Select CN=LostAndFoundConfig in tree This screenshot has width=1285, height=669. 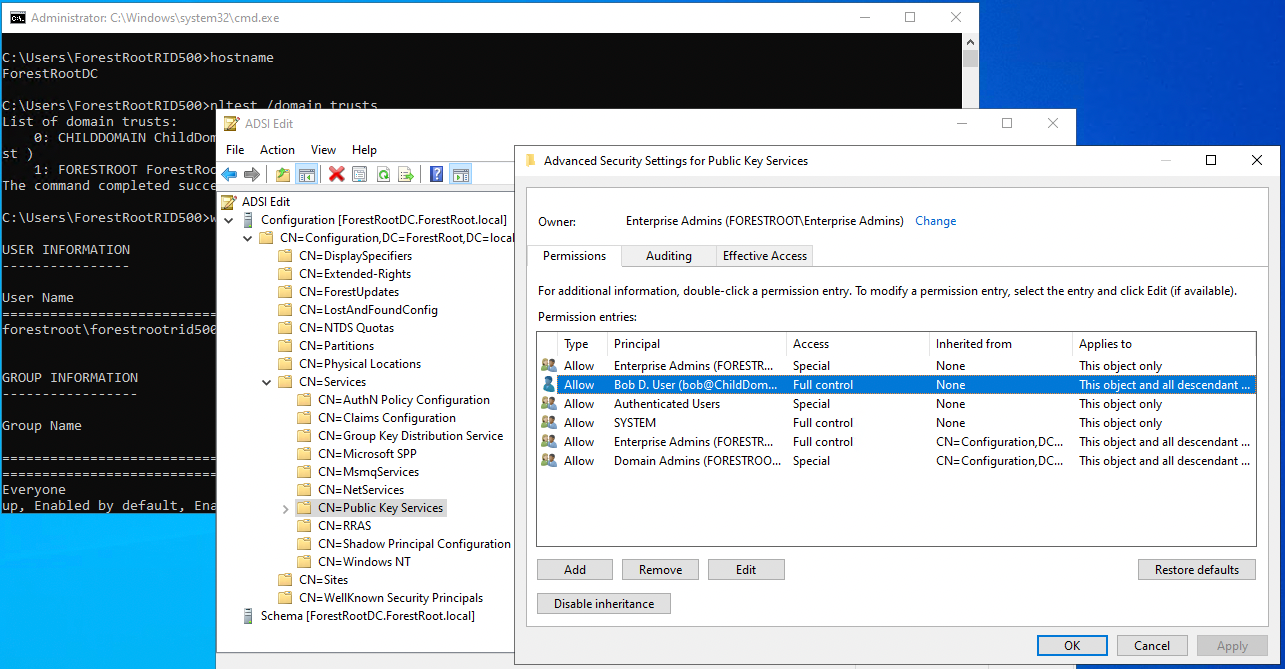tap(368, 310)
